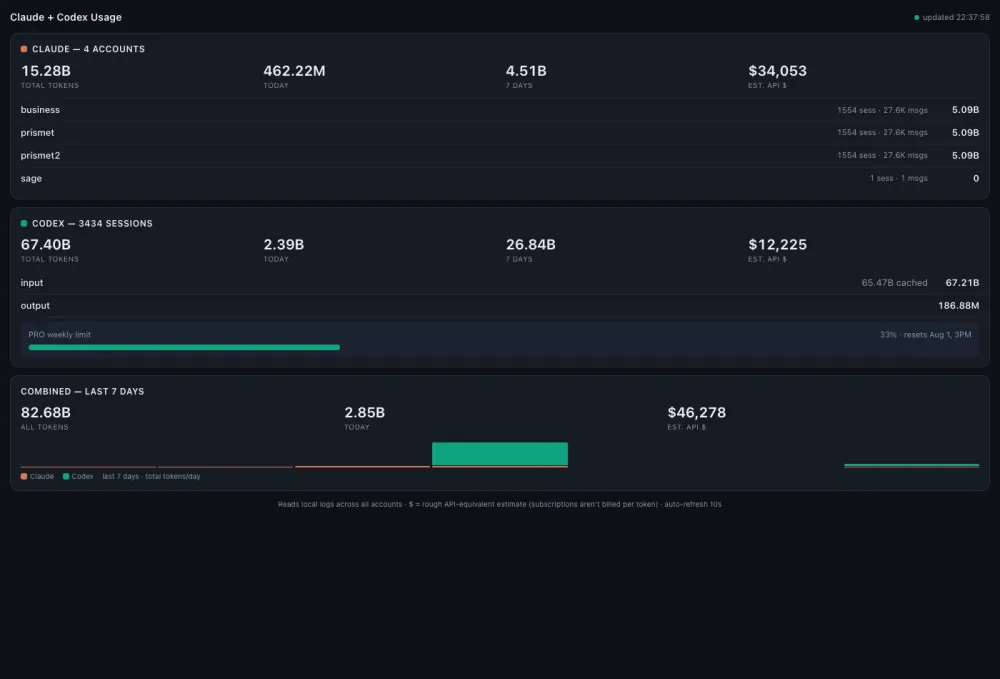Image resolution: width=1000 pixels, height=679 pixels.
Task: Click the 2.39B today value
Action: [284, 245]
